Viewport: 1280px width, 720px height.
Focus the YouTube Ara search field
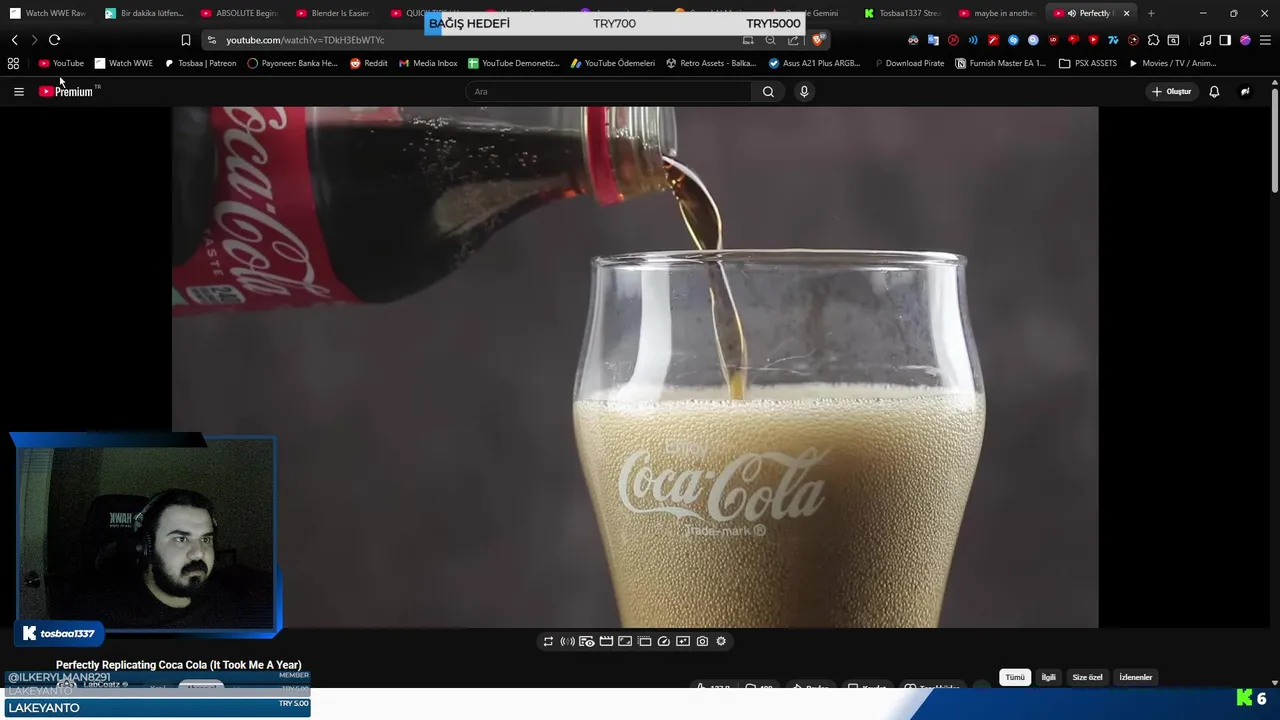coord(608,91)
